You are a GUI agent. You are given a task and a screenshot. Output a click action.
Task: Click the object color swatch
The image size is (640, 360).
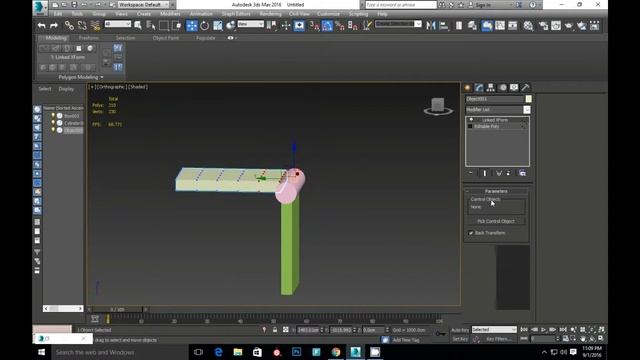pyautogui.click(x=529, y=99)
